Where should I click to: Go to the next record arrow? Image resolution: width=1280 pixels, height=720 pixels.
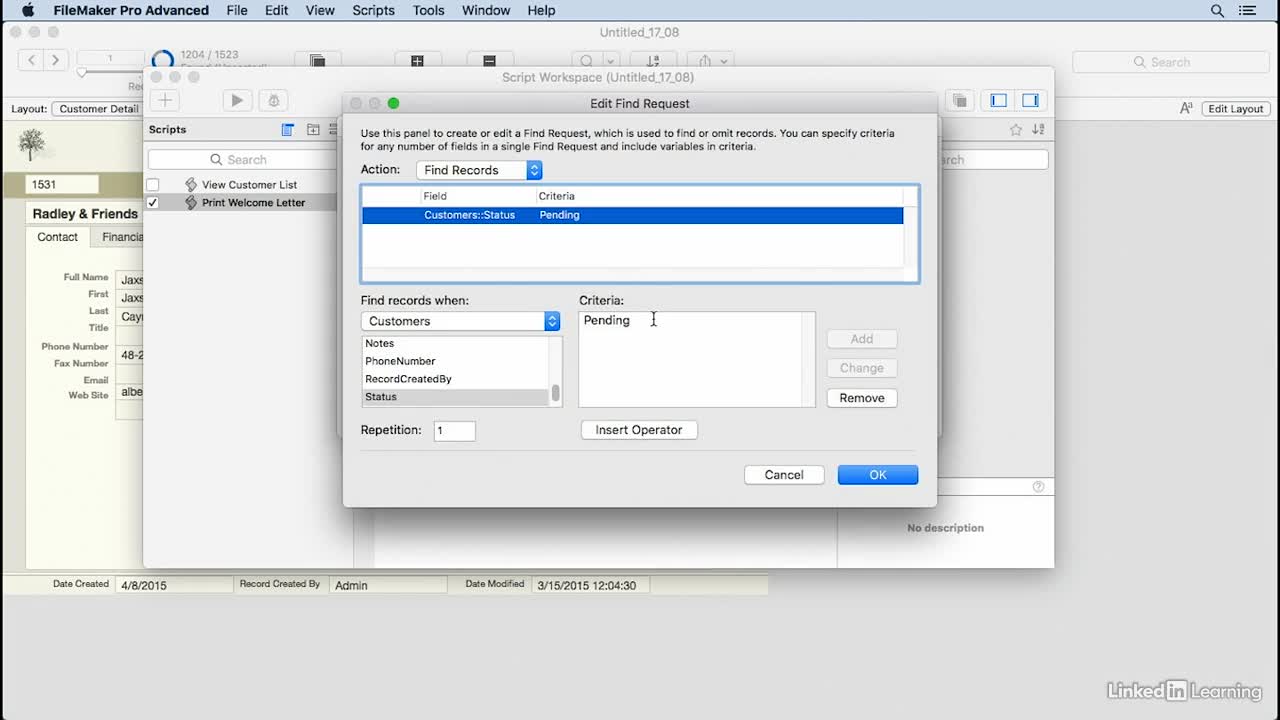point(56,60)
